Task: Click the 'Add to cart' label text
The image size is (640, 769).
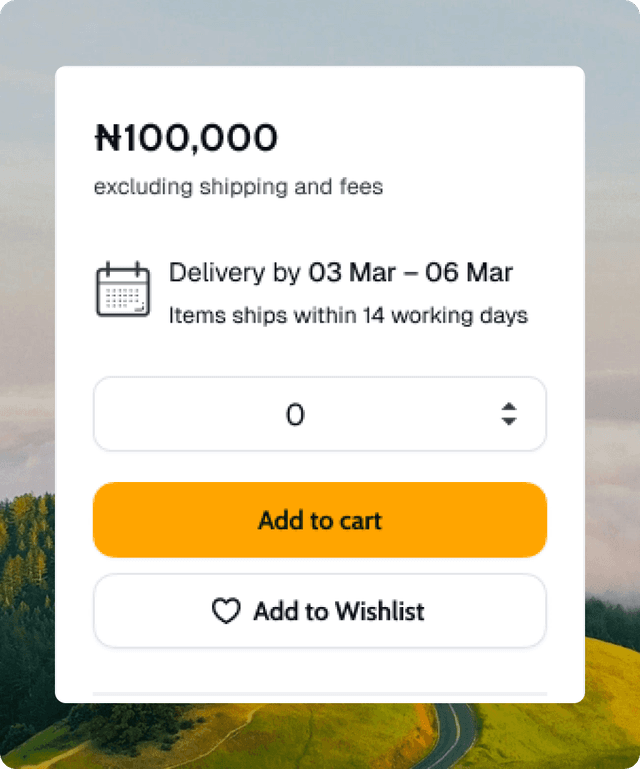Action: (320, 520)
